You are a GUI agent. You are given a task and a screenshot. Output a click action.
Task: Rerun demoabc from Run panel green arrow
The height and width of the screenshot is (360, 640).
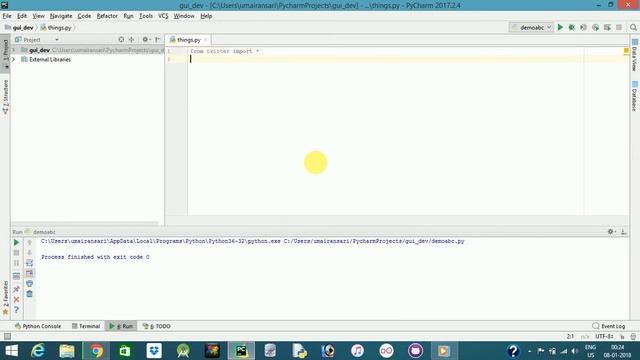(x=16, y=242)
